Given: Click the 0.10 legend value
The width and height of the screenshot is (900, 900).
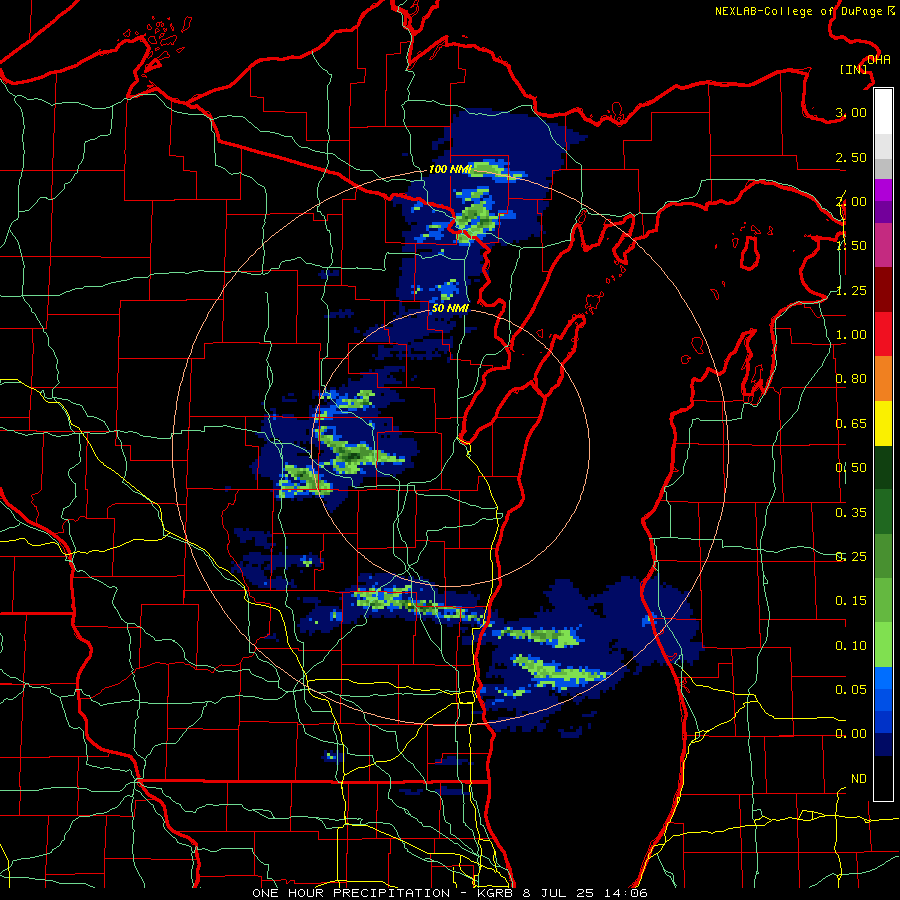Looking at the screenshot, I should point(851,646).
